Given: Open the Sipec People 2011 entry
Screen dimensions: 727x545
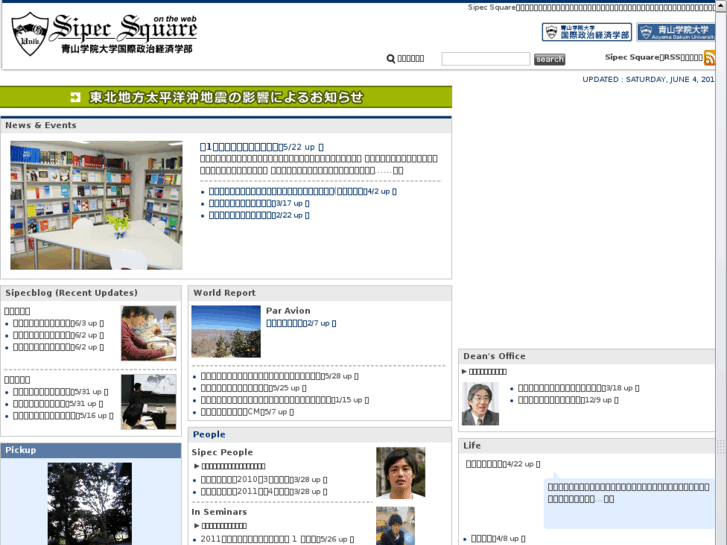Looking at the screenshot, I should click(264, 492).
